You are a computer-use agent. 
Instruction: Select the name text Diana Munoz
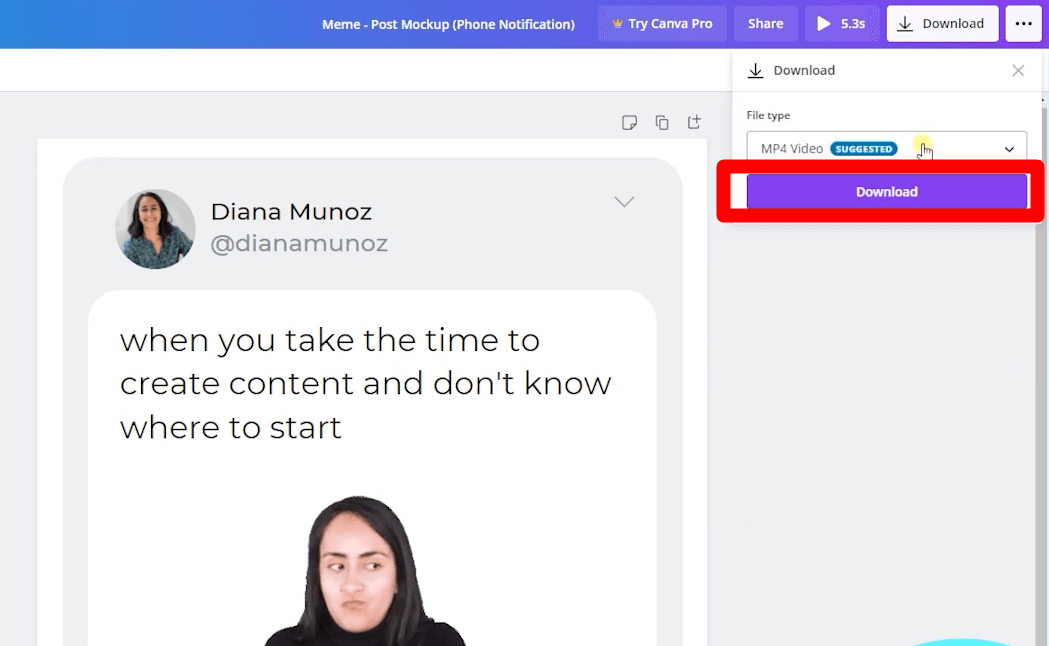point(291,212)
